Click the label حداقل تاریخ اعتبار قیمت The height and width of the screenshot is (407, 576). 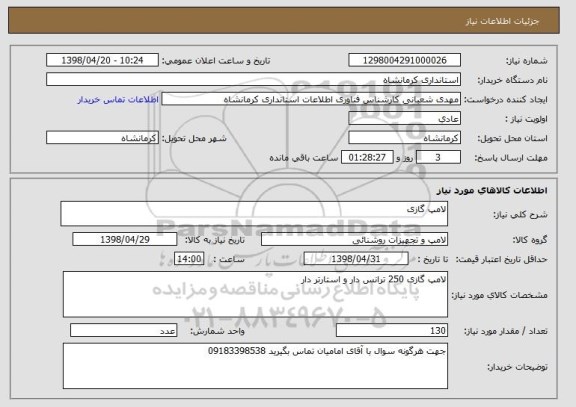coord(501,259)
